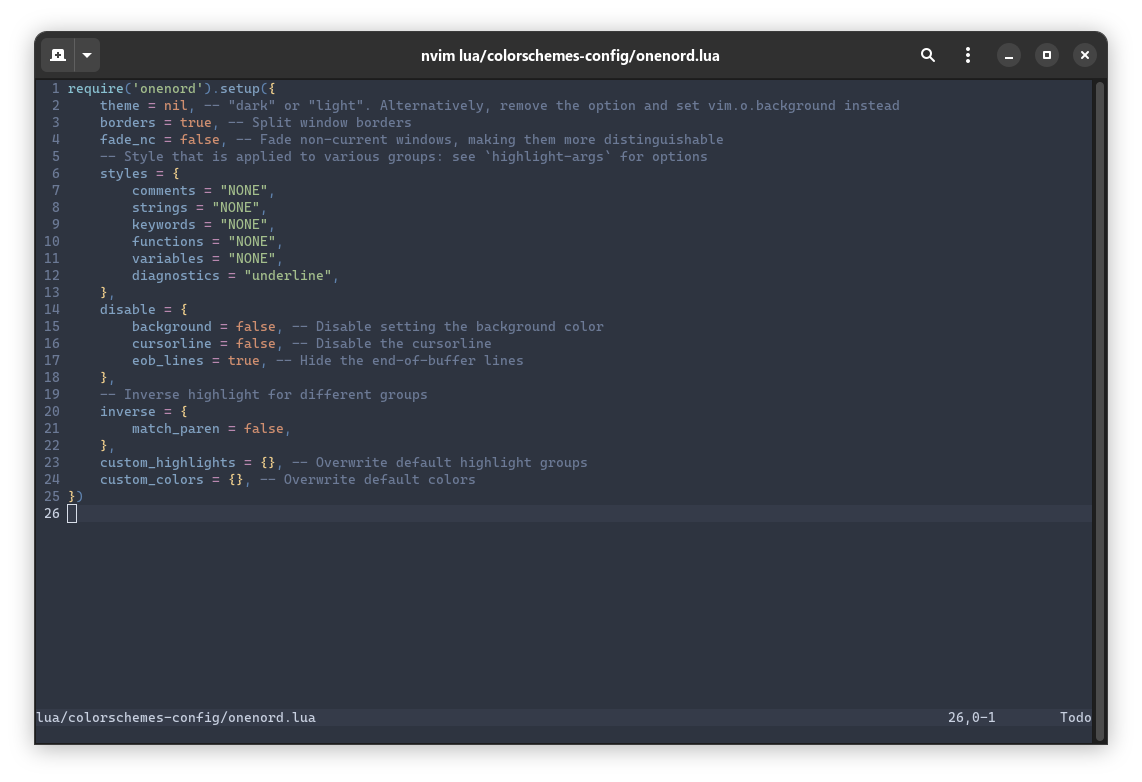Open a new terminal tab
Viewport: 1142px width, 782px height.
tap(58, 55)
